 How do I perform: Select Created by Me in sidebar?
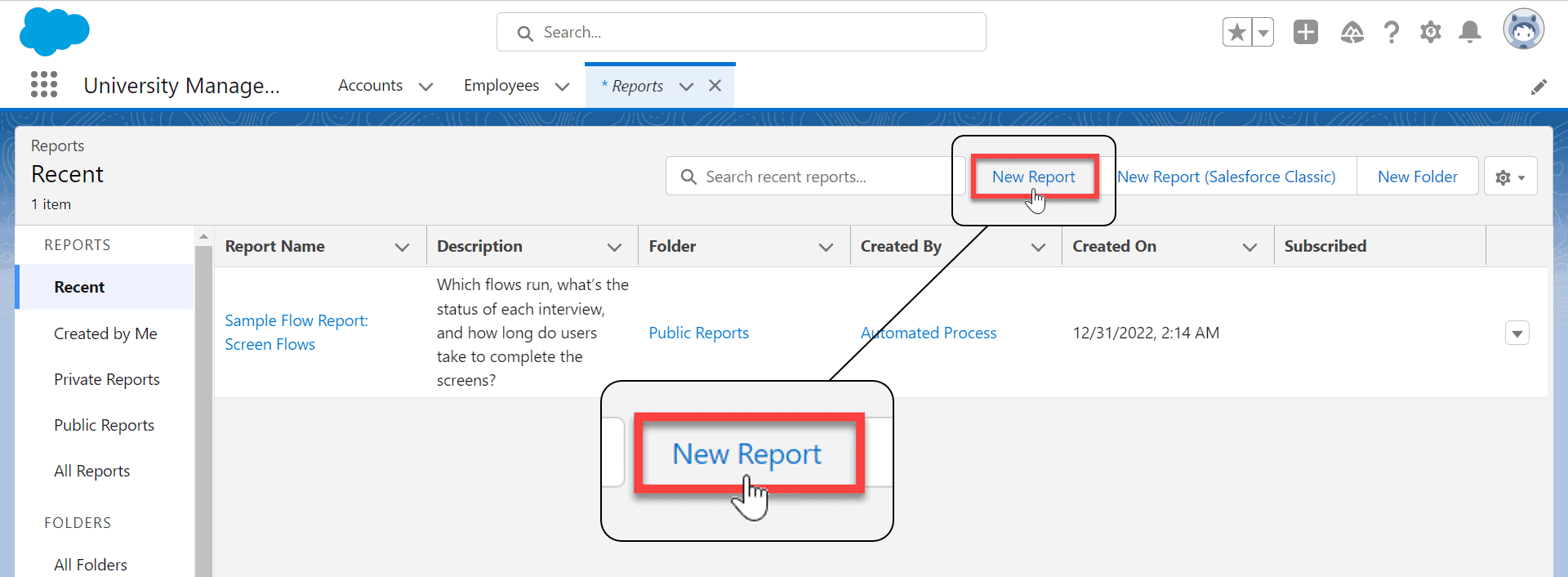click(105, 333)
